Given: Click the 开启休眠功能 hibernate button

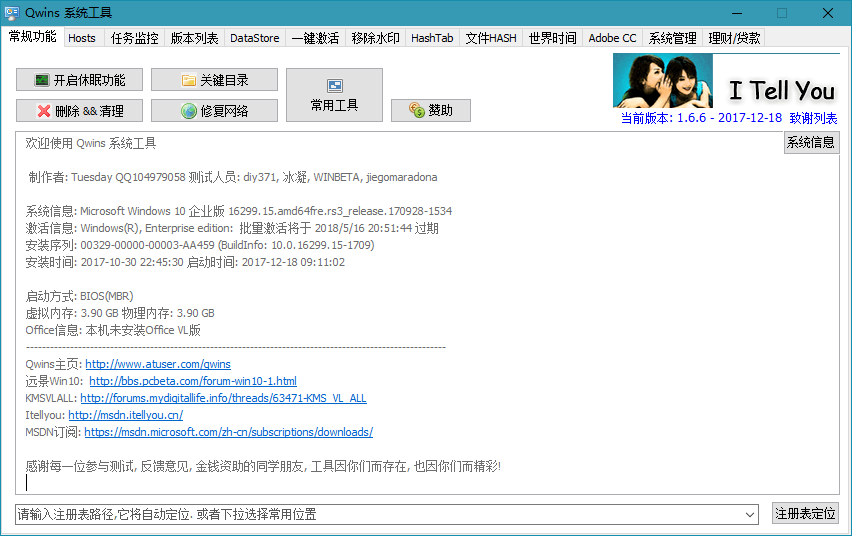Looking at the screenshot, I should (79, 80).
